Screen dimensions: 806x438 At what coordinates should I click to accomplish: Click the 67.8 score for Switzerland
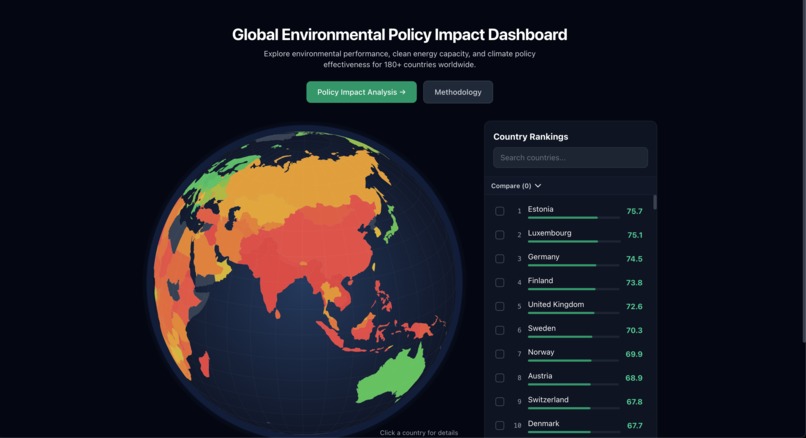click(x=634, y=402)
